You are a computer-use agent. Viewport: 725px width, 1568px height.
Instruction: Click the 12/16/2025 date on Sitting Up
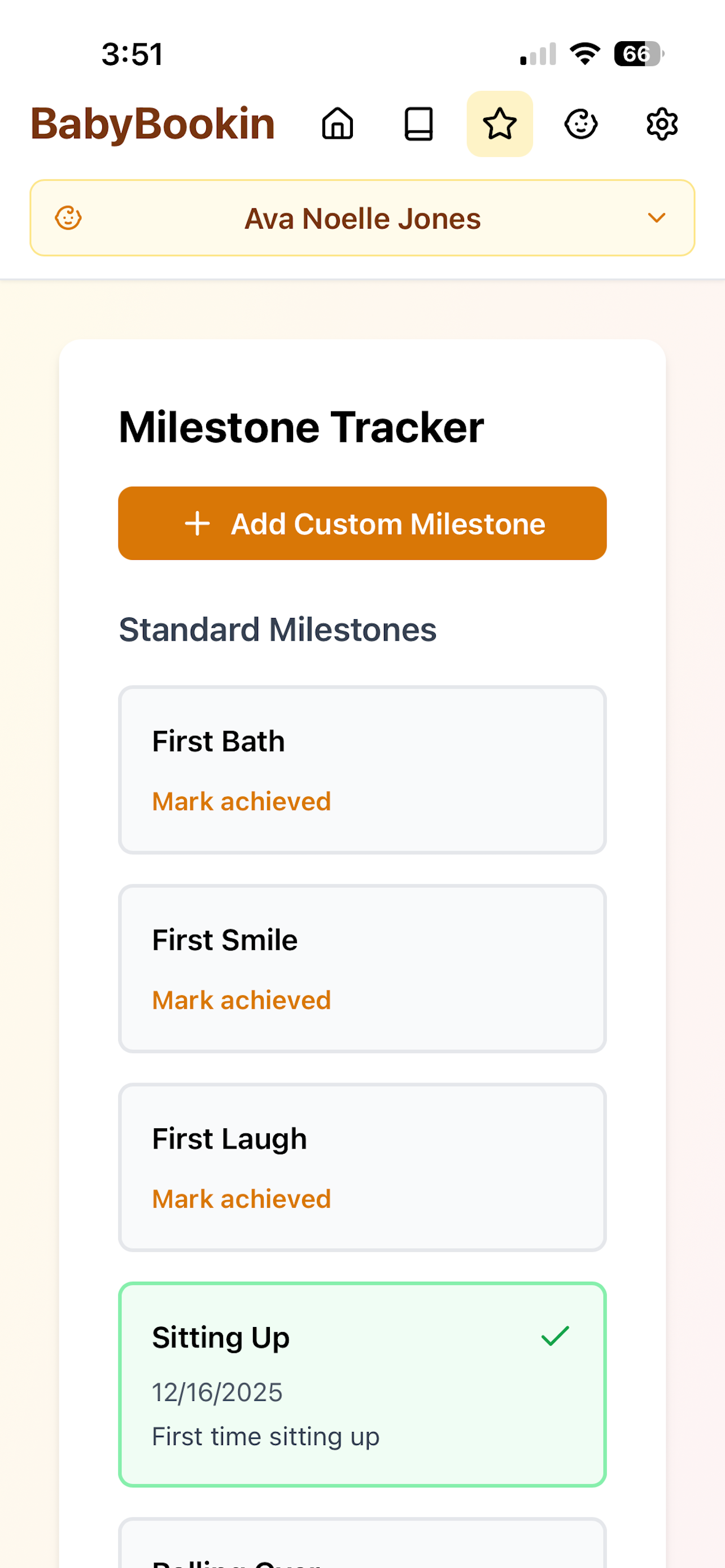[x=217, y=1392]
